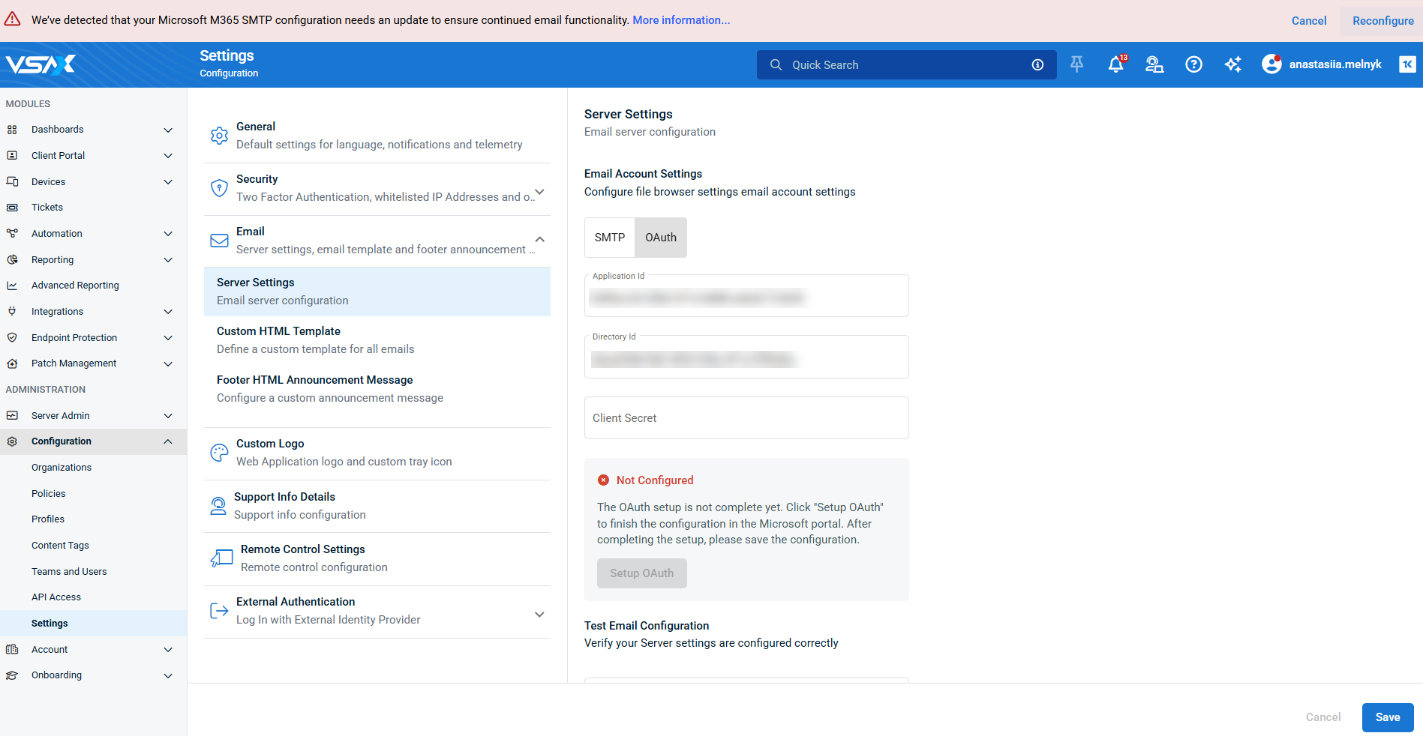Expand External Authentication section
The width and height of the screenshot is (1423, 736).
[539, 614]
